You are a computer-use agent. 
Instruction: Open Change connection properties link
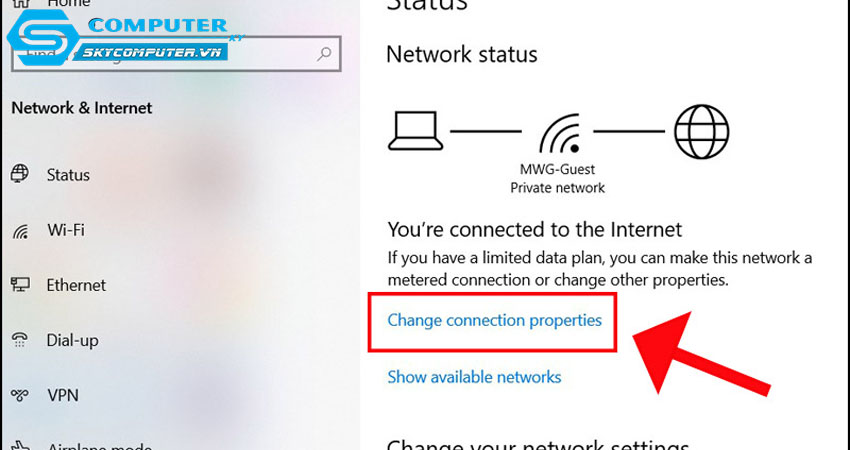[x=494, y=320]
